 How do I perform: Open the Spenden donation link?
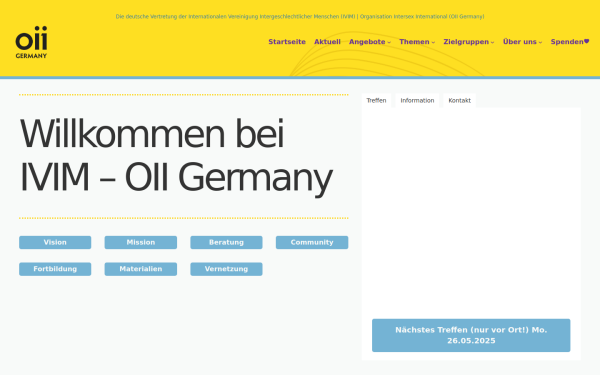[x=567, y=42]
